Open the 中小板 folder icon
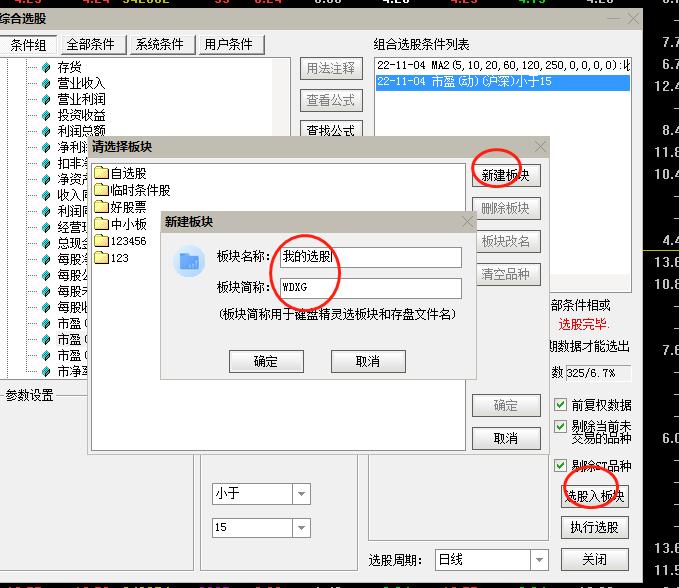The width and height of the screenshot is (679, 588). (101, 224)
